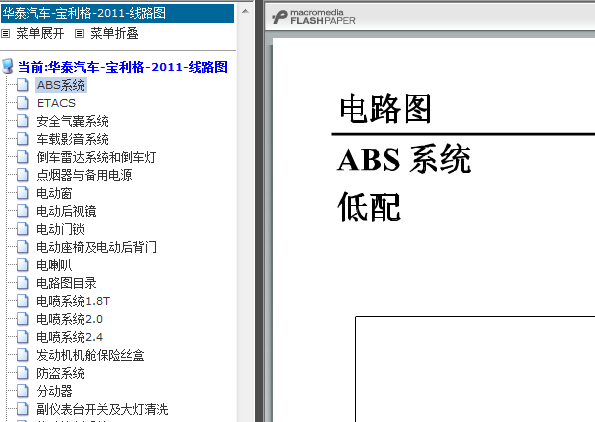Select 防盗系统 in the tree
This screenshot has width=595, height=422.
coord(60,373)
